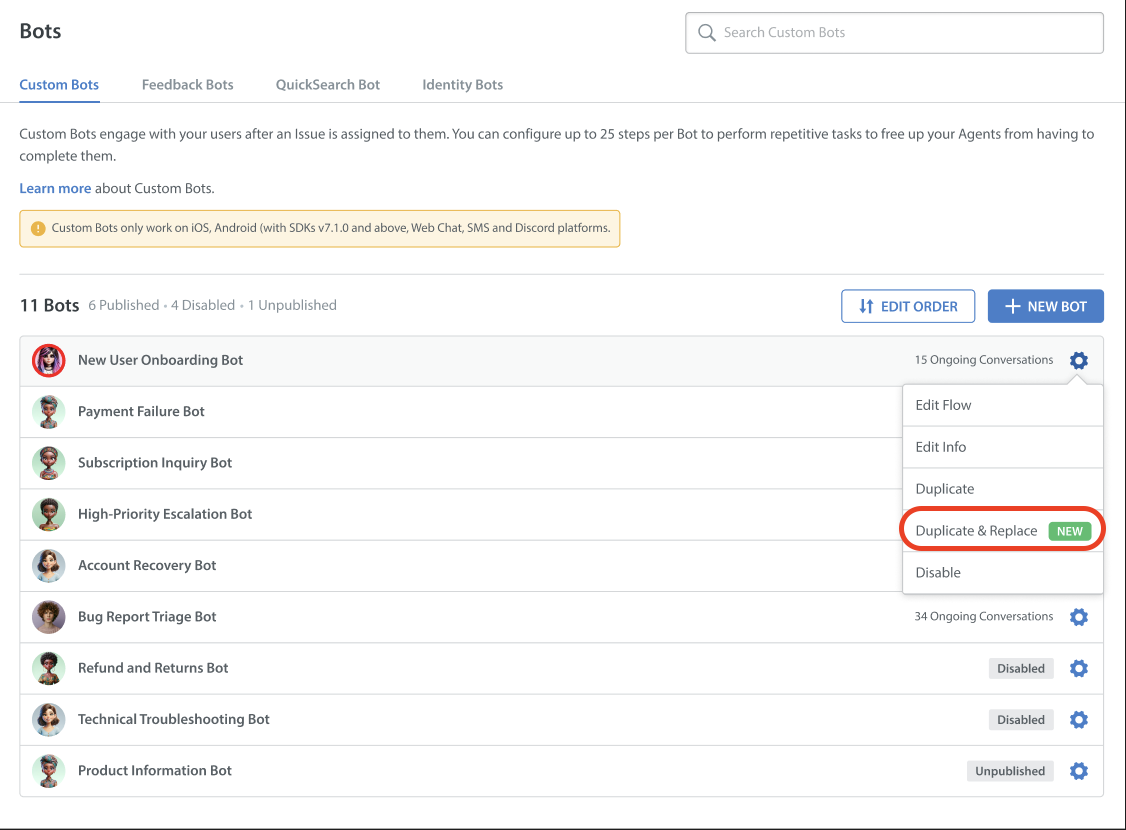The width and height of the screenshot is (1126, 830).
Task: Click gear icon for Technical Troubleshooting Bot
Action: [x=1078, y=719]
